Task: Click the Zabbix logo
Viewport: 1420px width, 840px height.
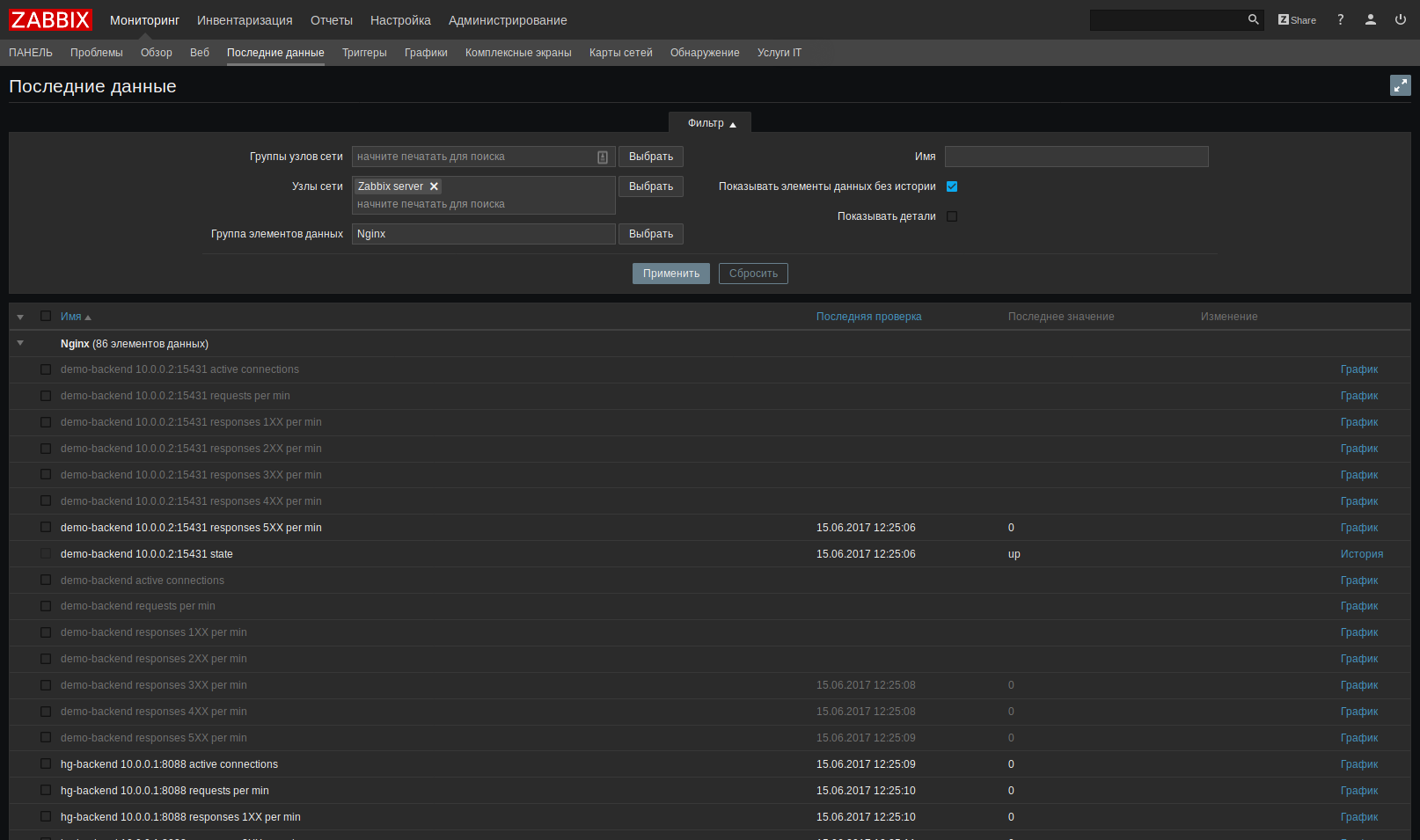Action: [x=51, y=19]
